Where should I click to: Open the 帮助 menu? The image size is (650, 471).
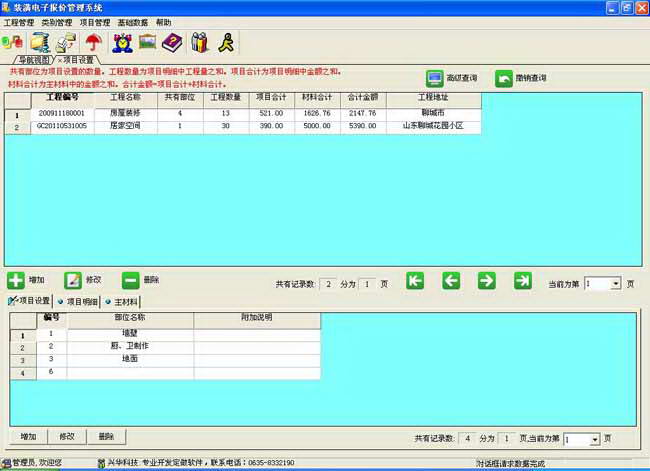pos(163,22)
